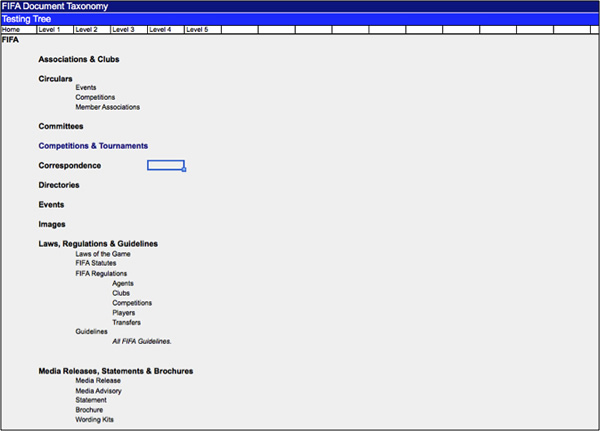This screenshot has width=600, height=431.
Task: Open Competitions & Tournaments link
Action: coord(93,146)
